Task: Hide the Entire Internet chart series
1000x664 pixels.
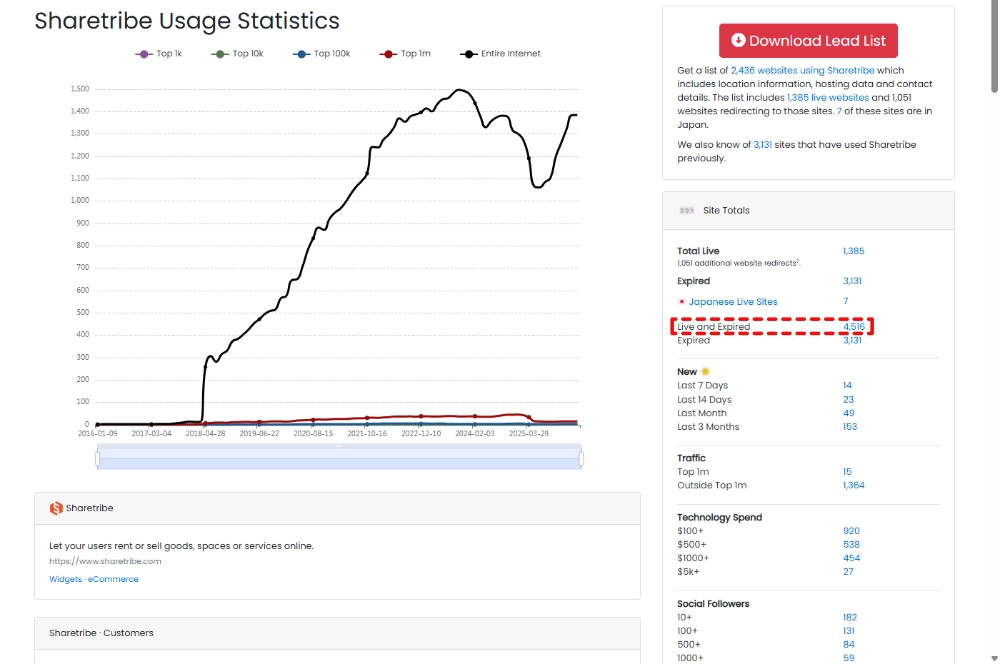Action: coord(500,54)
